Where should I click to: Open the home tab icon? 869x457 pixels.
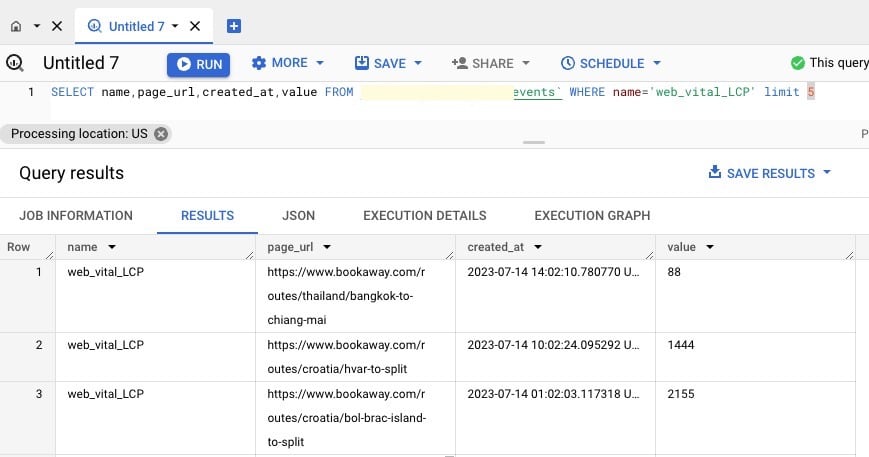[16, 26]
